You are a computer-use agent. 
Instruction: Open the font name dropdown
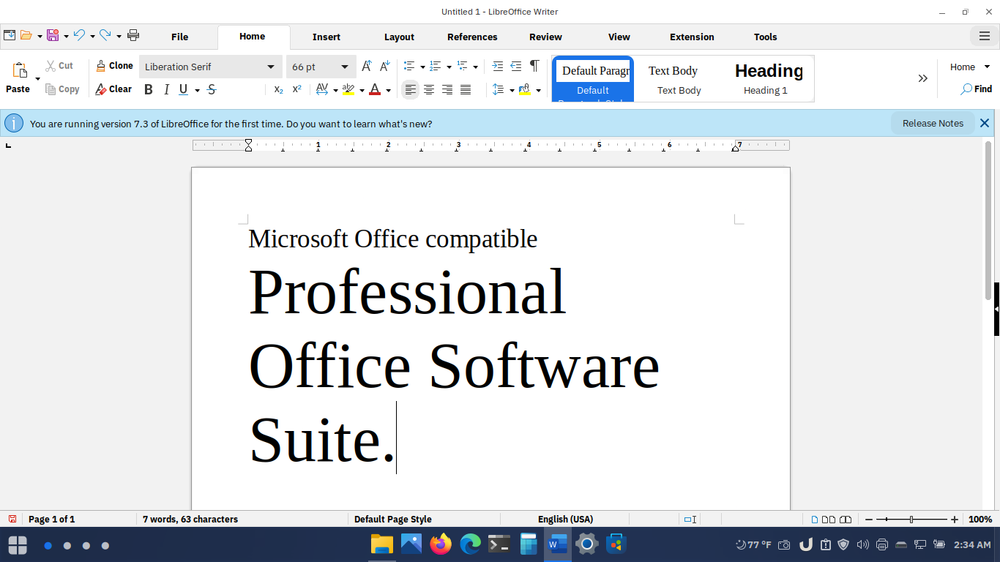pyautogui.click(x=270, y=67)
